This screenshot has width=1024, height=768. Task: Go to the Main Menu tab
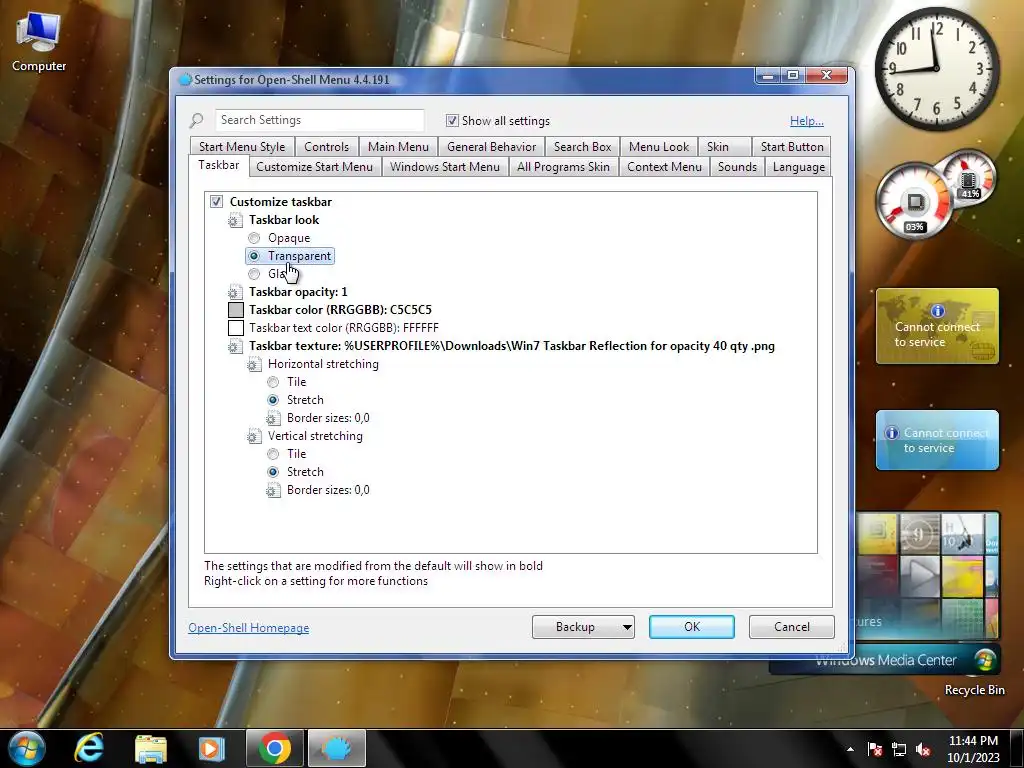click(x=398, y=147)
